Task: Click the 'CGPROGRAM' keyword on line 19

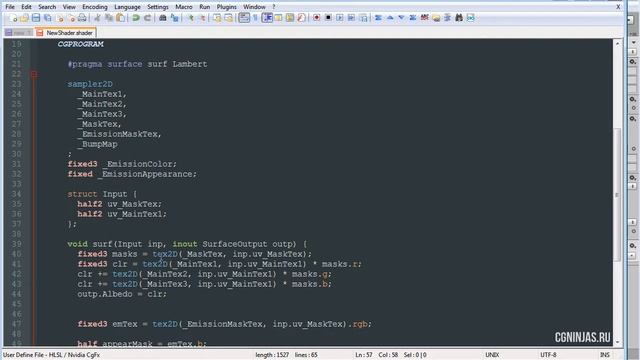Action: 80,44
